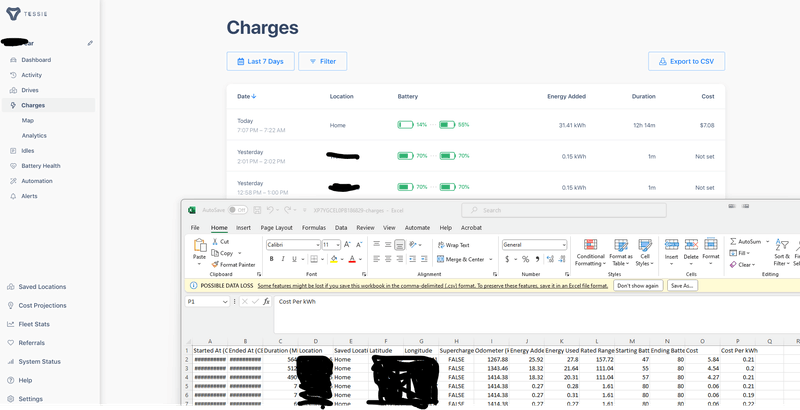This screenshot has width=800, height=410.
Task: Toggle Underline formatting
Action: pos(294,260)
